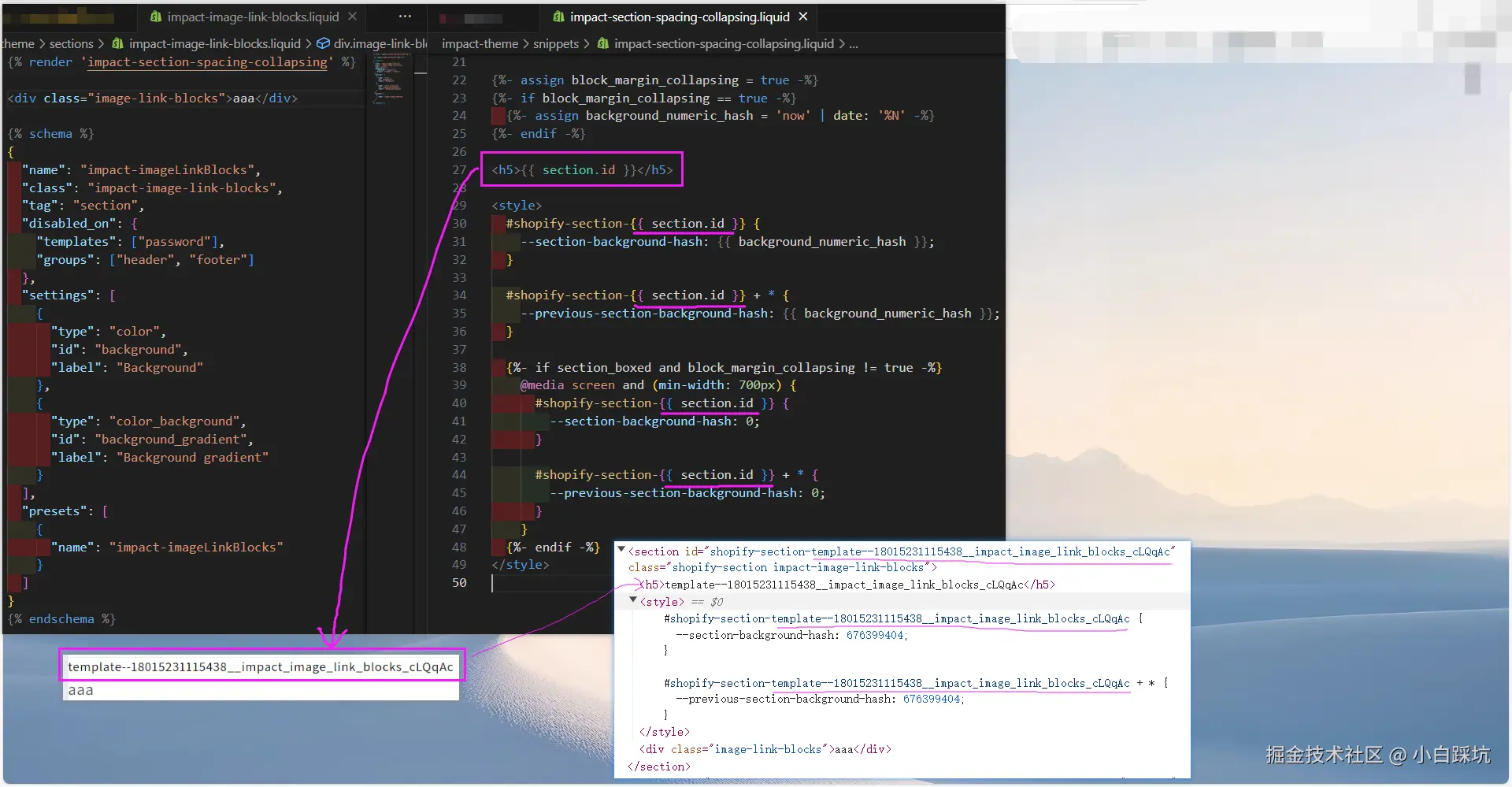Select the image-link-blocks div row in DevTools
This screenshot has height=787, width=1512.
click(765, 749)
